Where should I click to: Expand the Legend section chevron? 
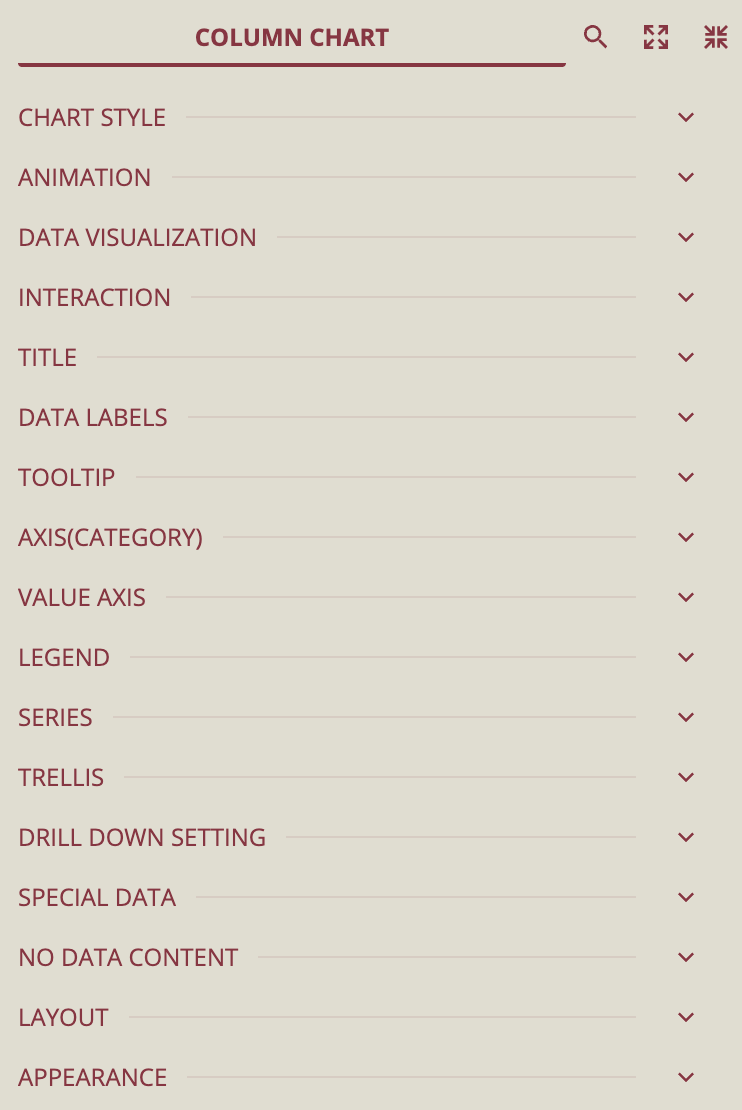pos(686,657)
